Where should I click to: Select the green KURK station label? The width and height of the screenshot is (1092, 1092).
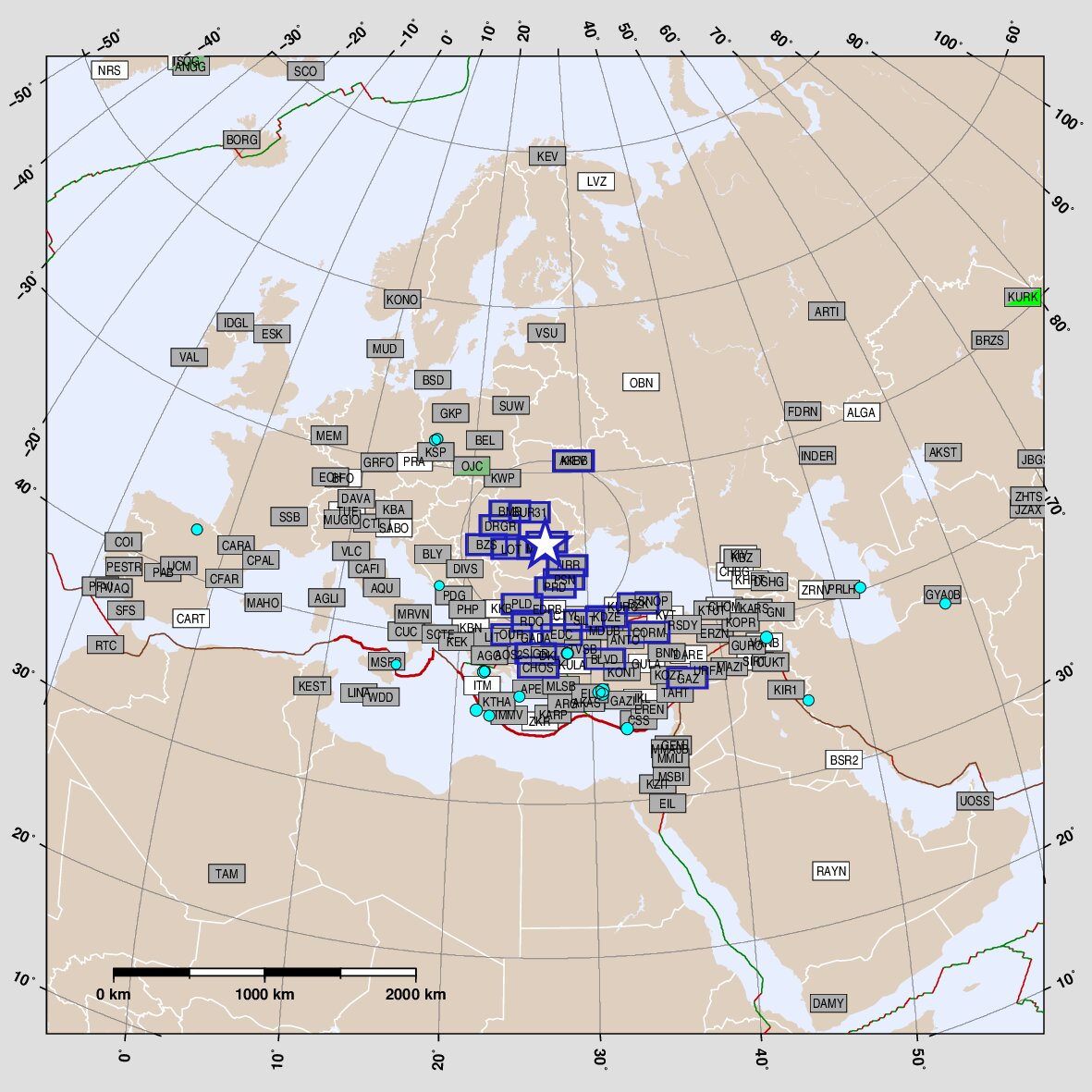click(x=1023, y=297)
